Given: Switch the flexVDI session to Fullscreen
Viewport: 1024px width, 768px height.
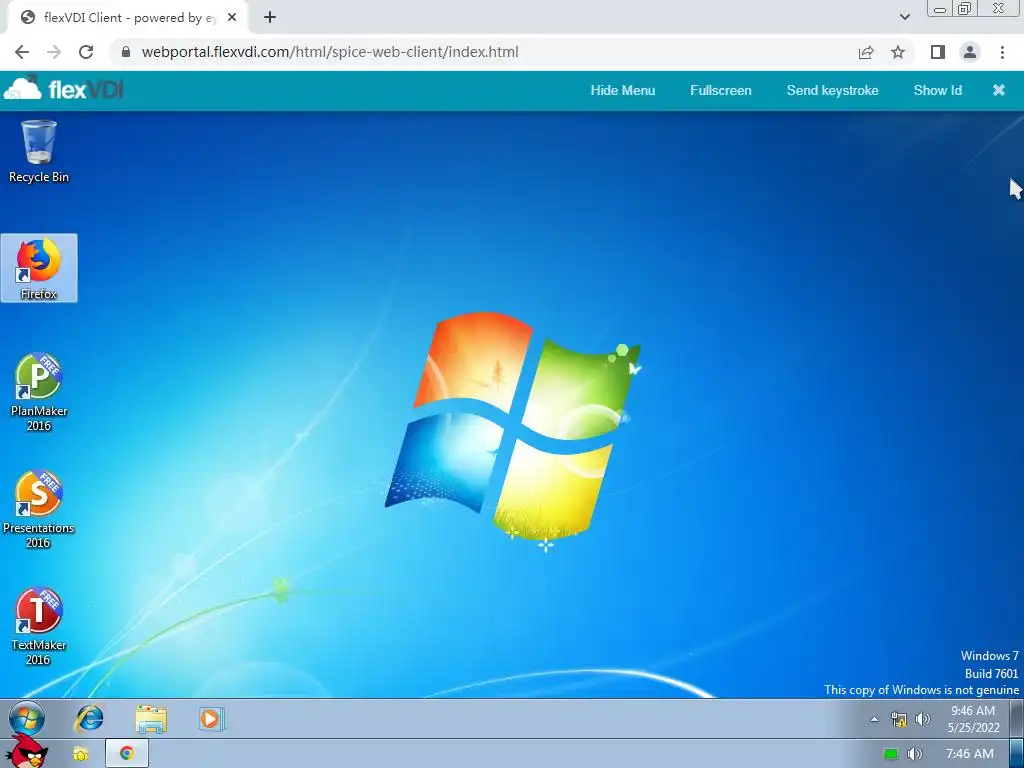Looking at the screenshot, I should [x=720, y=91].
